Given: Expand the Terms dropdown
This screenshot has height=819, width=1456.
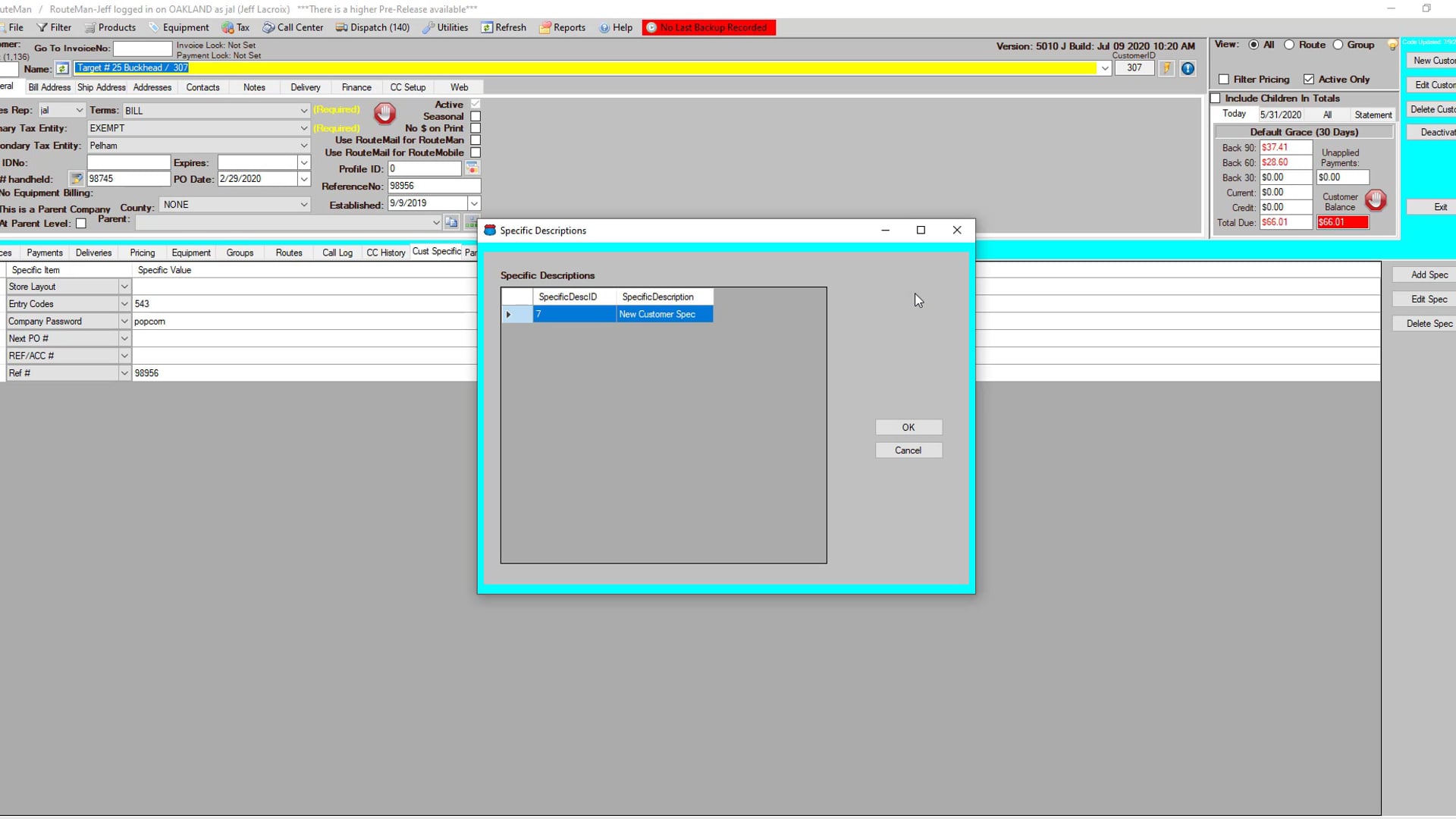Looking at the screenshot, I should 303,111.
